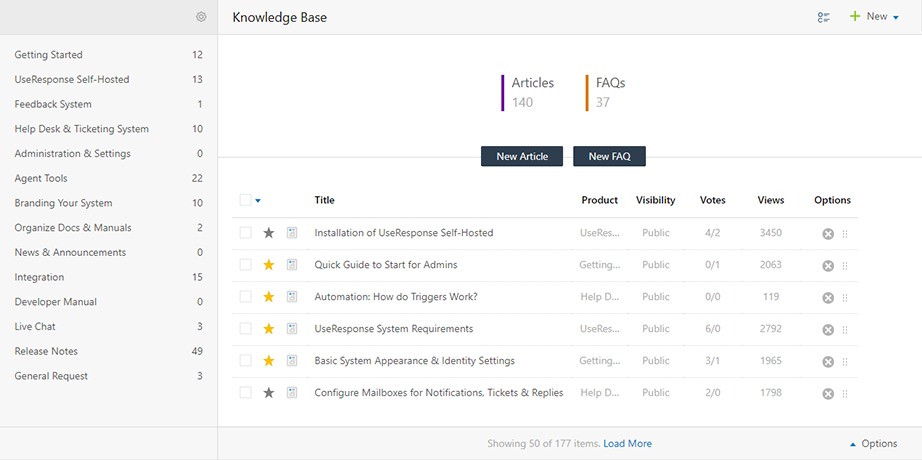Click drag handle on Configure Mailboxes row
The image size is (922, 460).
point(845,394)
